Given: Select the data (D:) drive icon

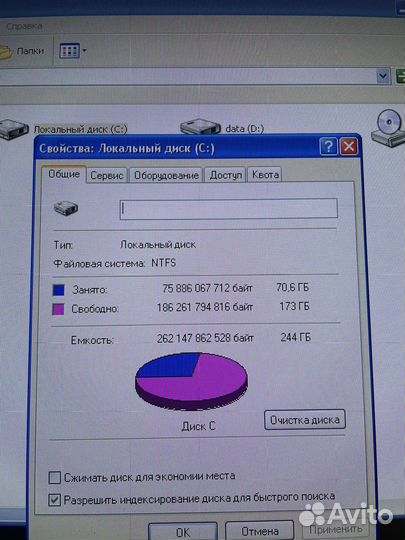Looking at the screenshot, I should click(x=200, y=127).
